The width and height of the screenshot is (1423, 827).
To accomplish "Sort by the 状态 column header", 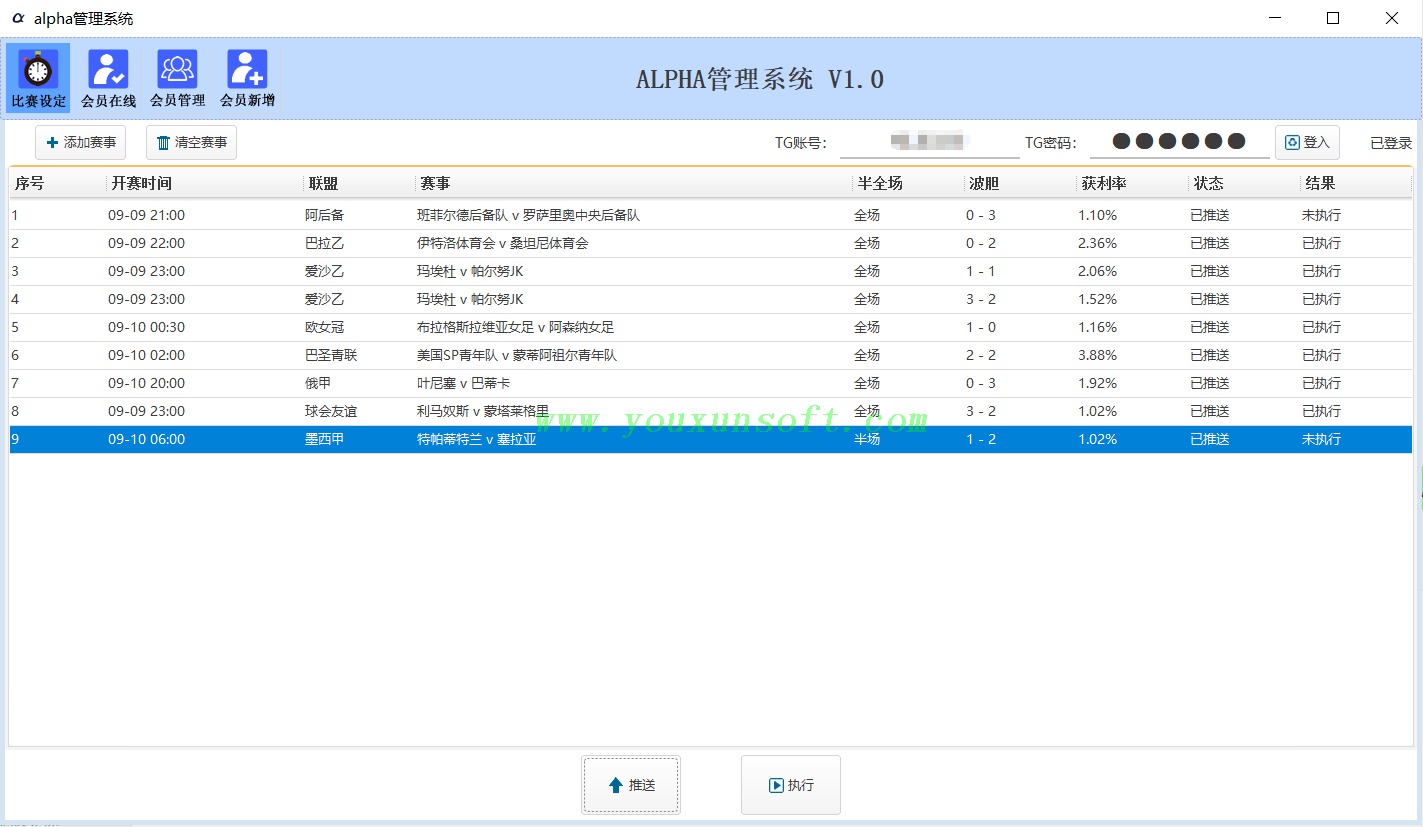I will pyautogui.click(x=1245, y=183).
